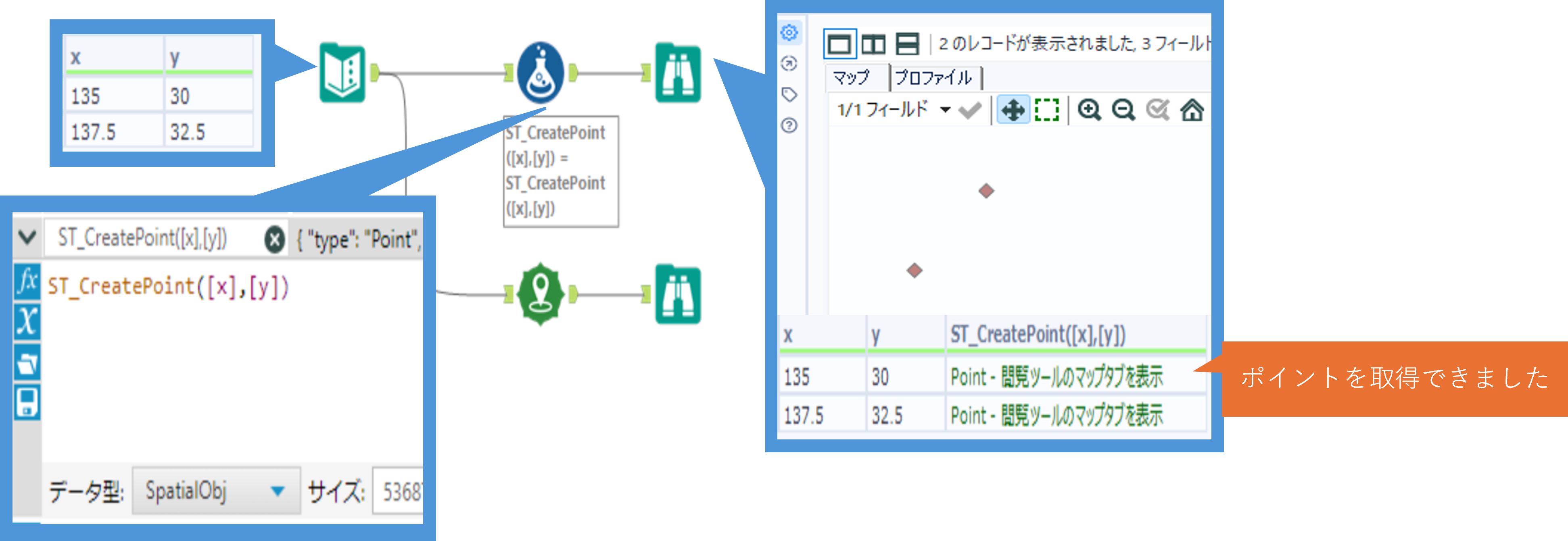The width and height of the screenshot is (1568, 541).
Task: Select the Formula tool flask icon
Action: [540, 74]
